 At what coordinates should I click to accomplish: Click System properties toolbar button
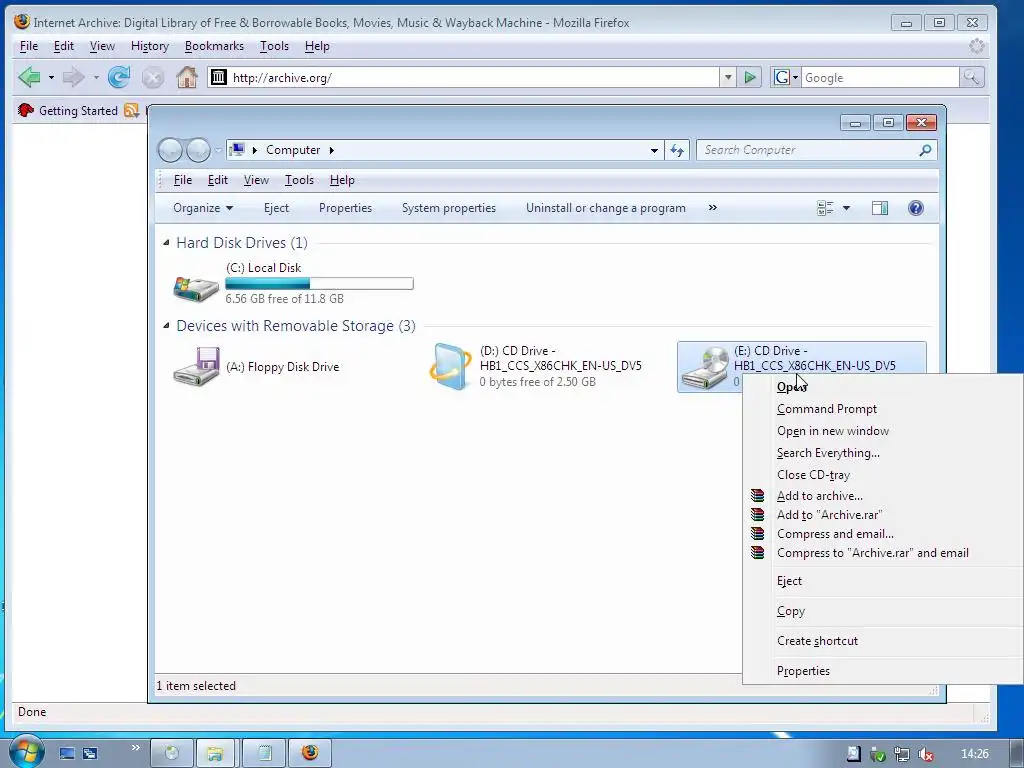click(x=449, y=208)
